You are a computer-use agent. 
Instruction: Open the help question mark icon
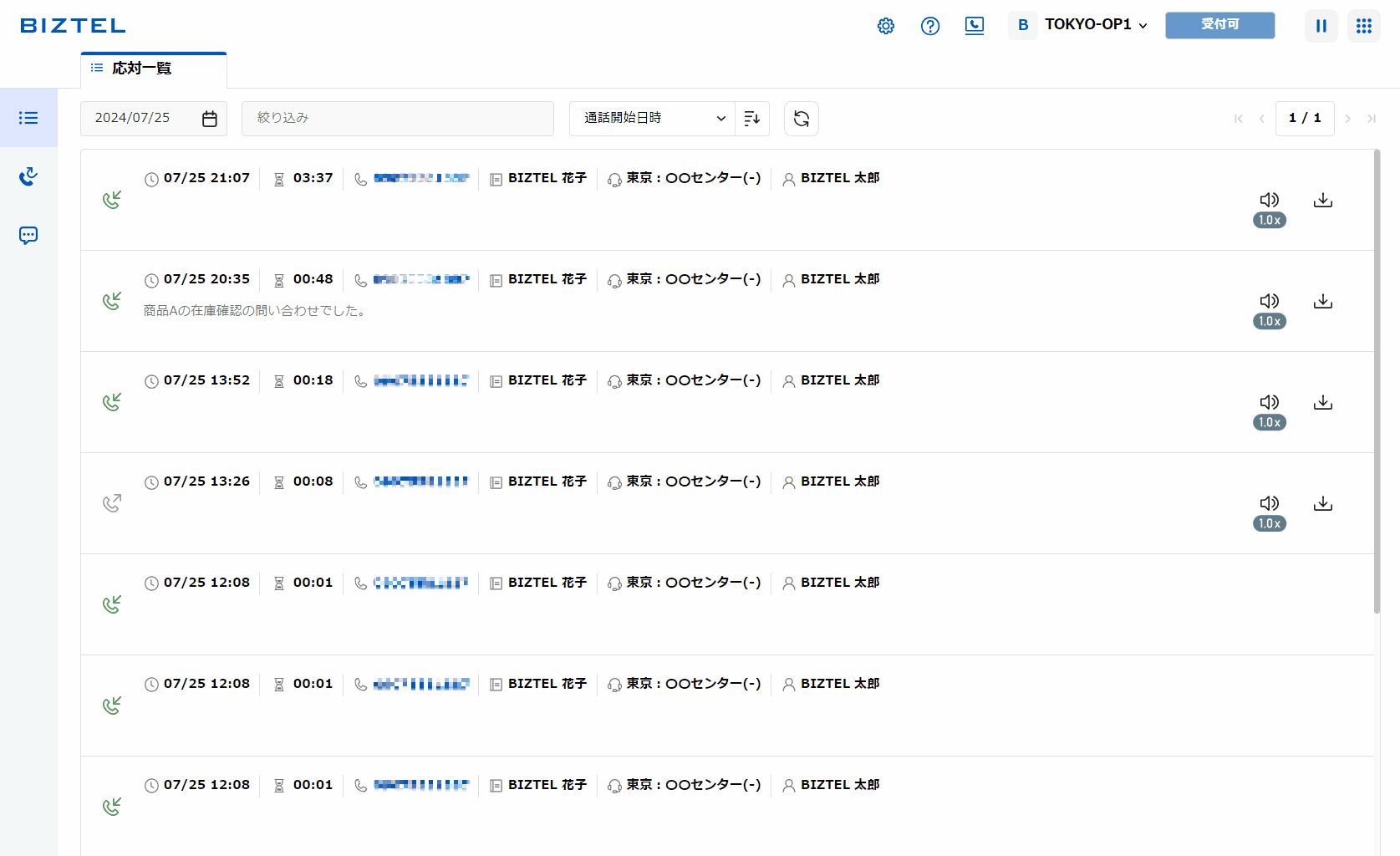tap(930, 26)
